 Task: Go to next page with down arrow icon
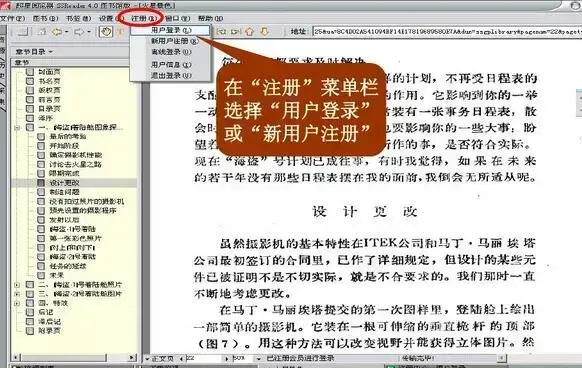(264, 32)
